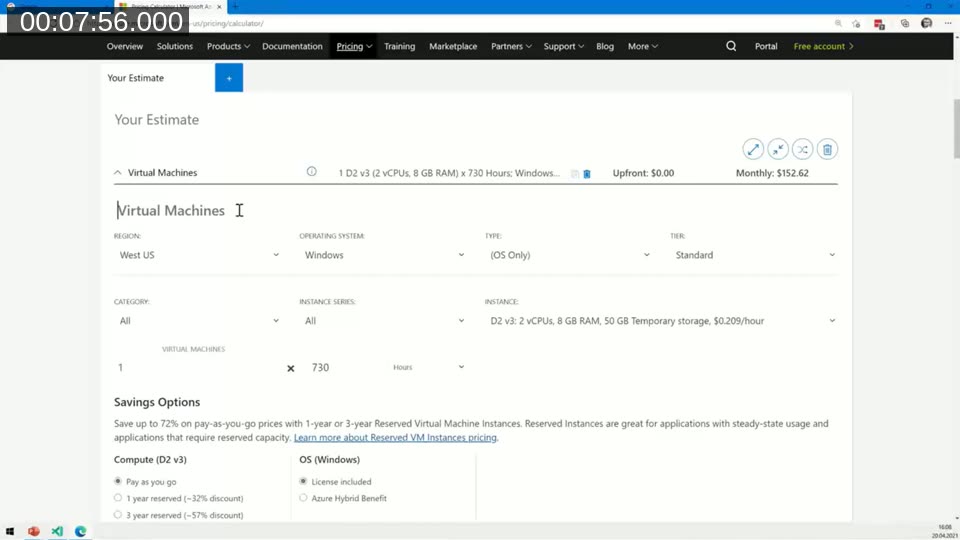Open the Region dropdown showing West US
This screenshot has height=540, width=960.
coord(198,255)
